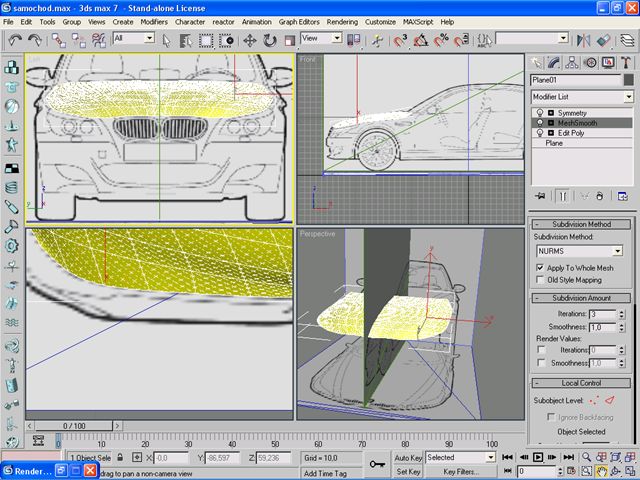Screen dimensions: 640x480
Task: Click the Zoom magnifier viewport tool
Action: tap(586, 457)
